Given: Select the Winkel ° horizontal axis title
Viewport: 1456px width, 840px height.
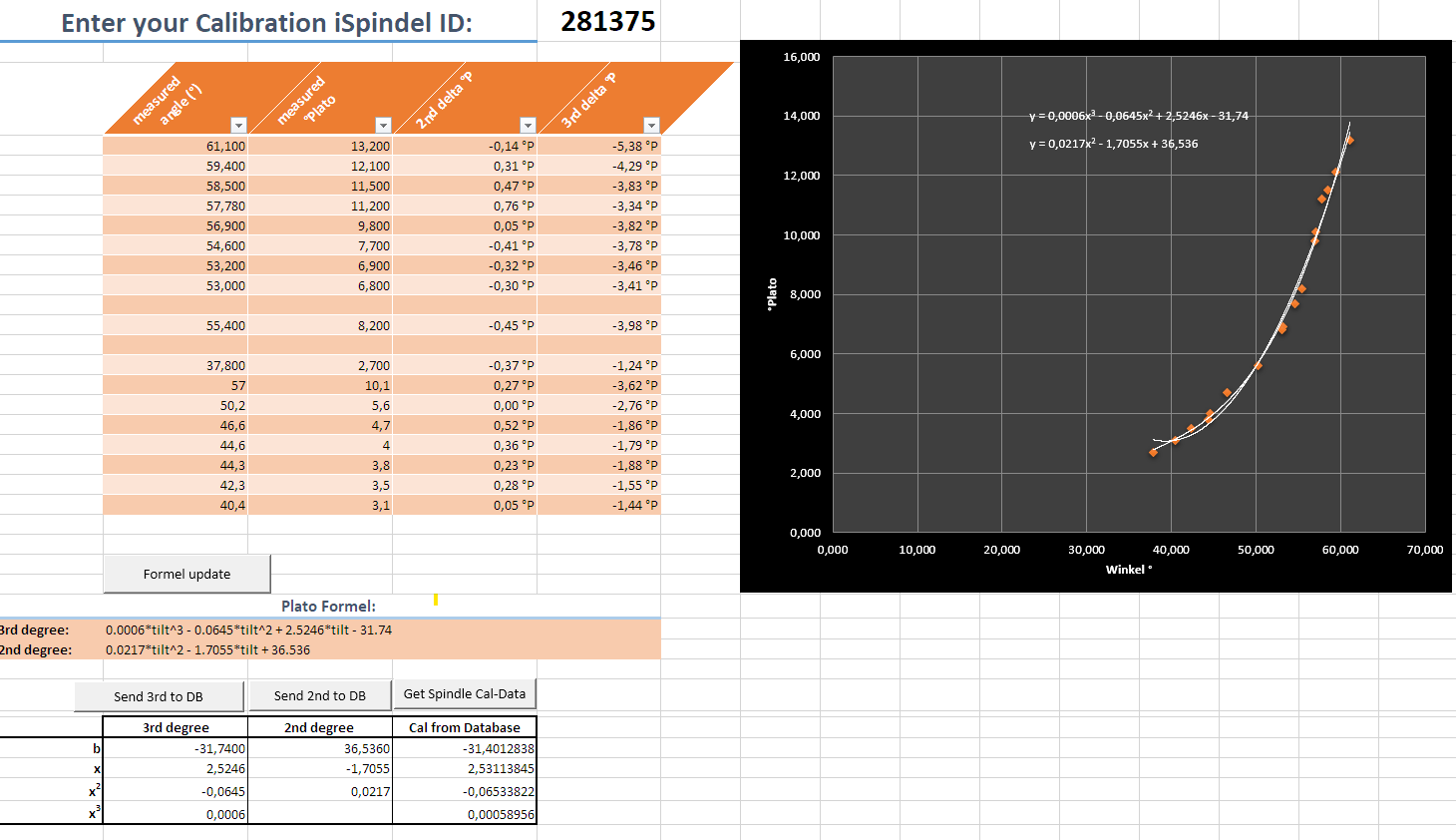Looking at the screenshot, I should (1128, 570).
